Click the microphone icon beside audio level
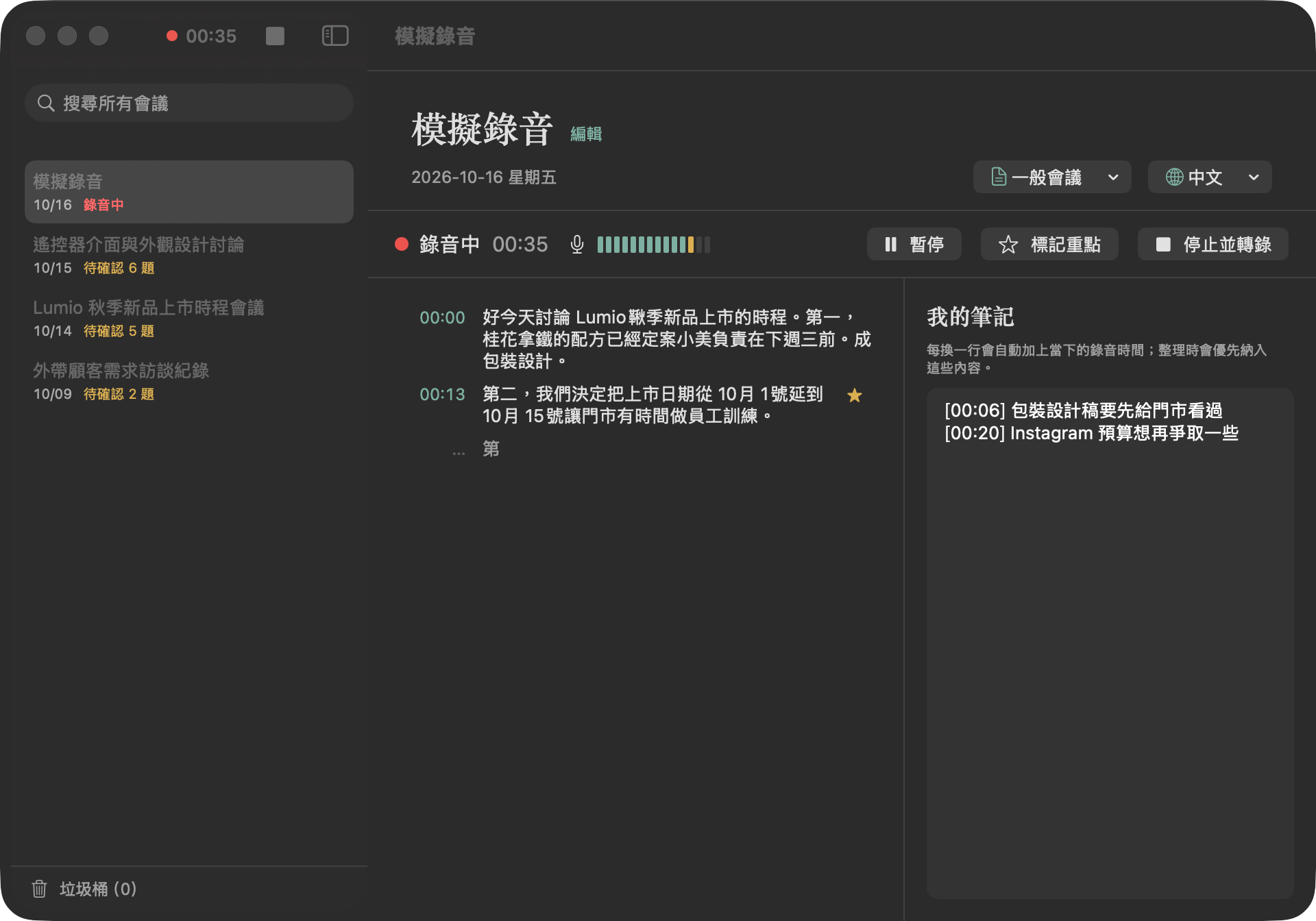 point(577,245)
